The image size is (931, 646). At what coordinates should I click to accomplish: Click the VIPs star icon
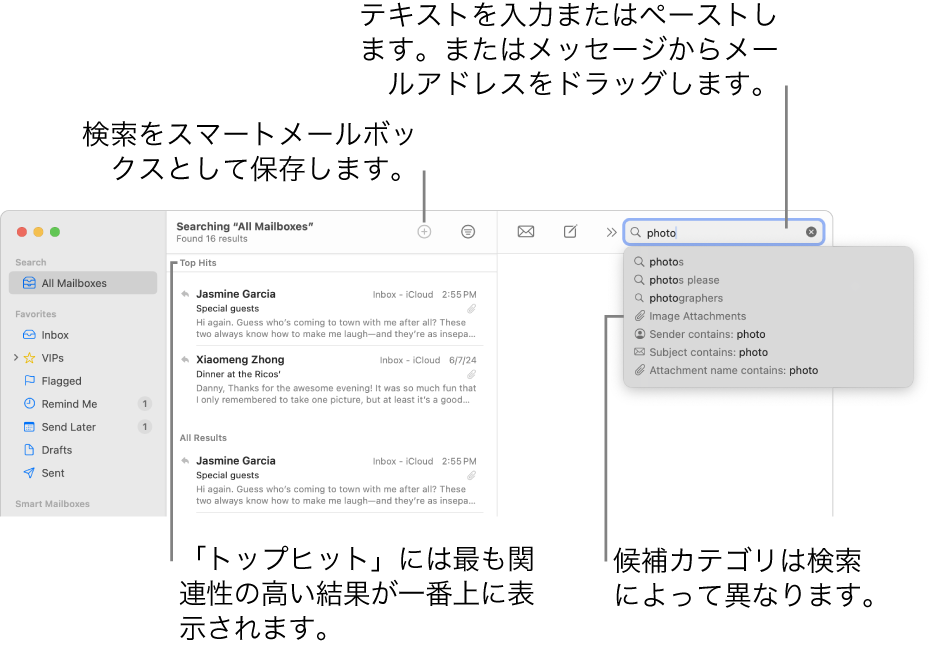[x=29, y=358]
